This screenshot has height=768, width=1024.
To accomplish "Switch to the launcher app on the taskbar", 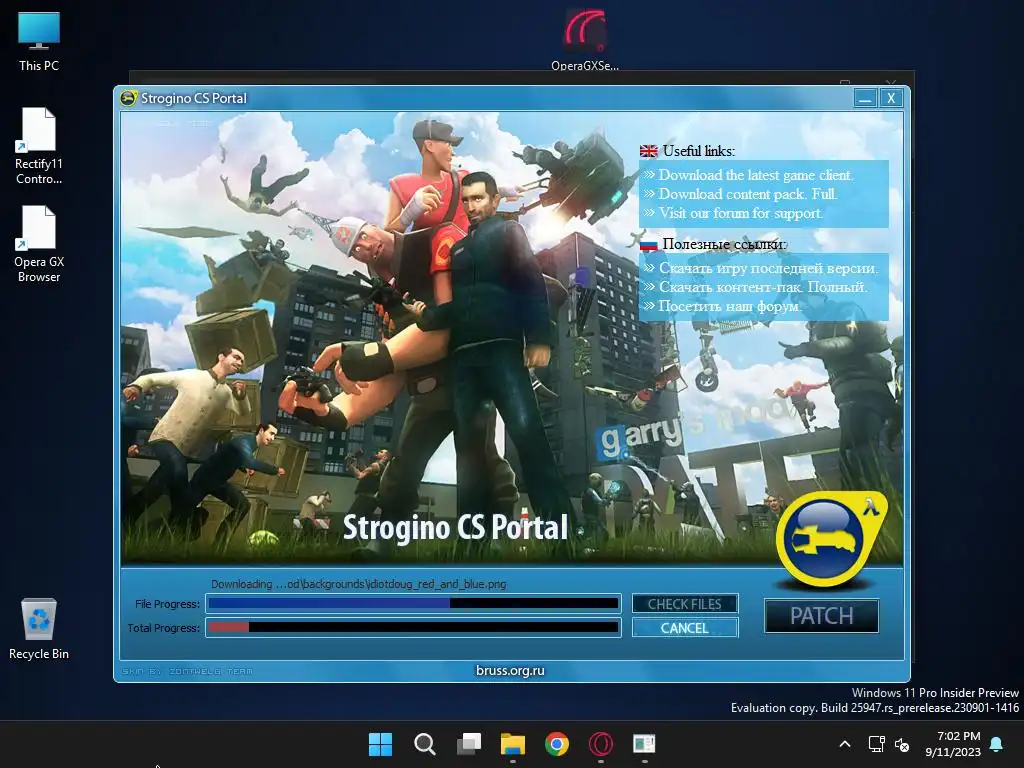I will (645, 744).
